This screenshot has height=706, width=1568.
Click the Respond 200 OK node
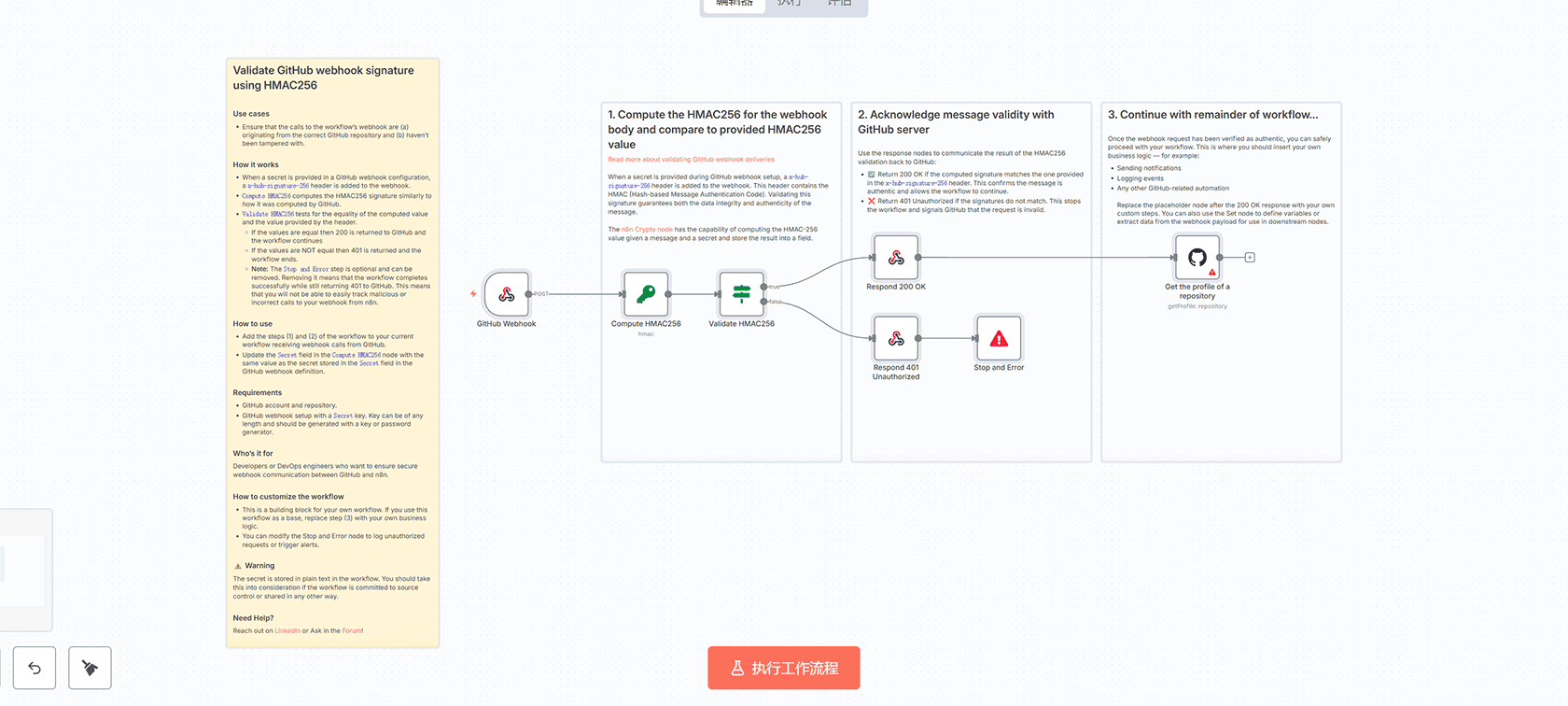896,257
